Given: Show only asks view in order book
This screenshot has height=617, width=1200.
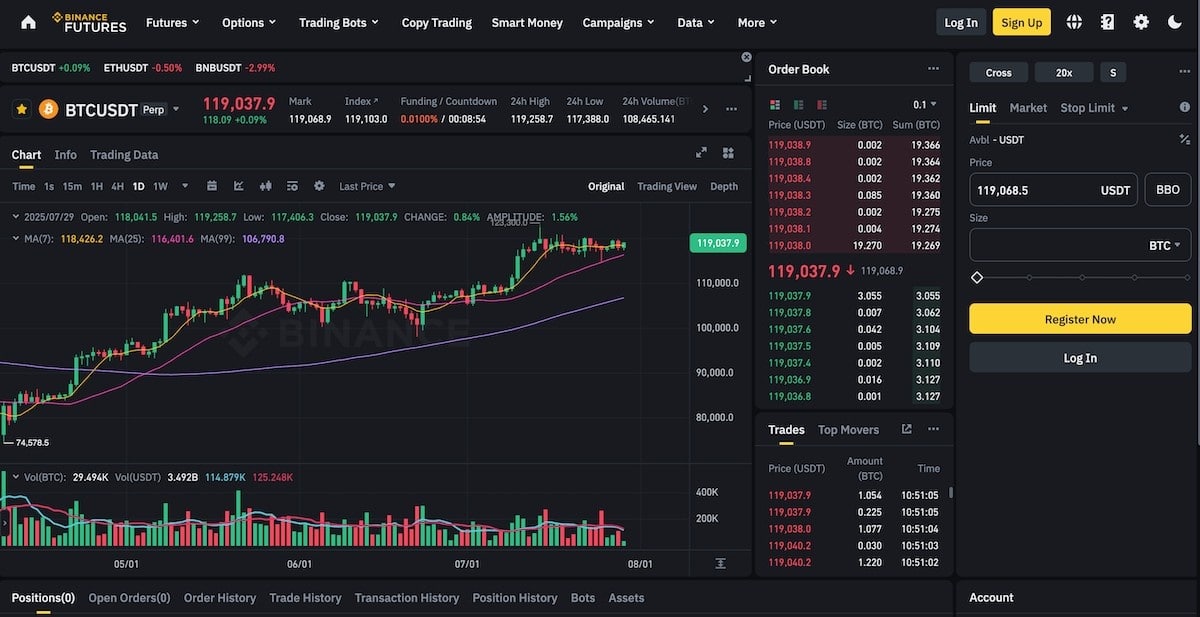Looking at the screenshot, I should [822, 104].
